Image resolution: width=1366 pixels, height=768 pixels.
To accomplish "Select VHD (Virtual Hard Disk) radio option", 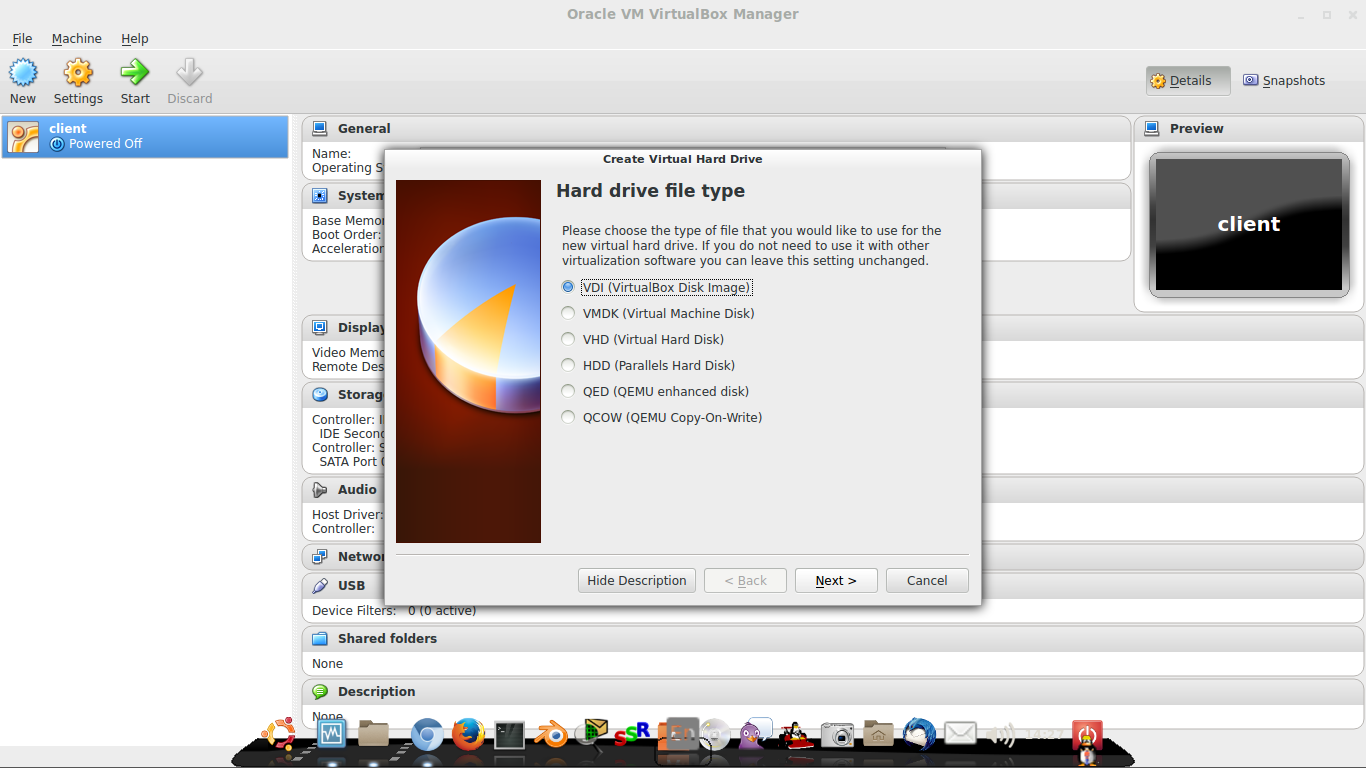I will click(568, 339).
